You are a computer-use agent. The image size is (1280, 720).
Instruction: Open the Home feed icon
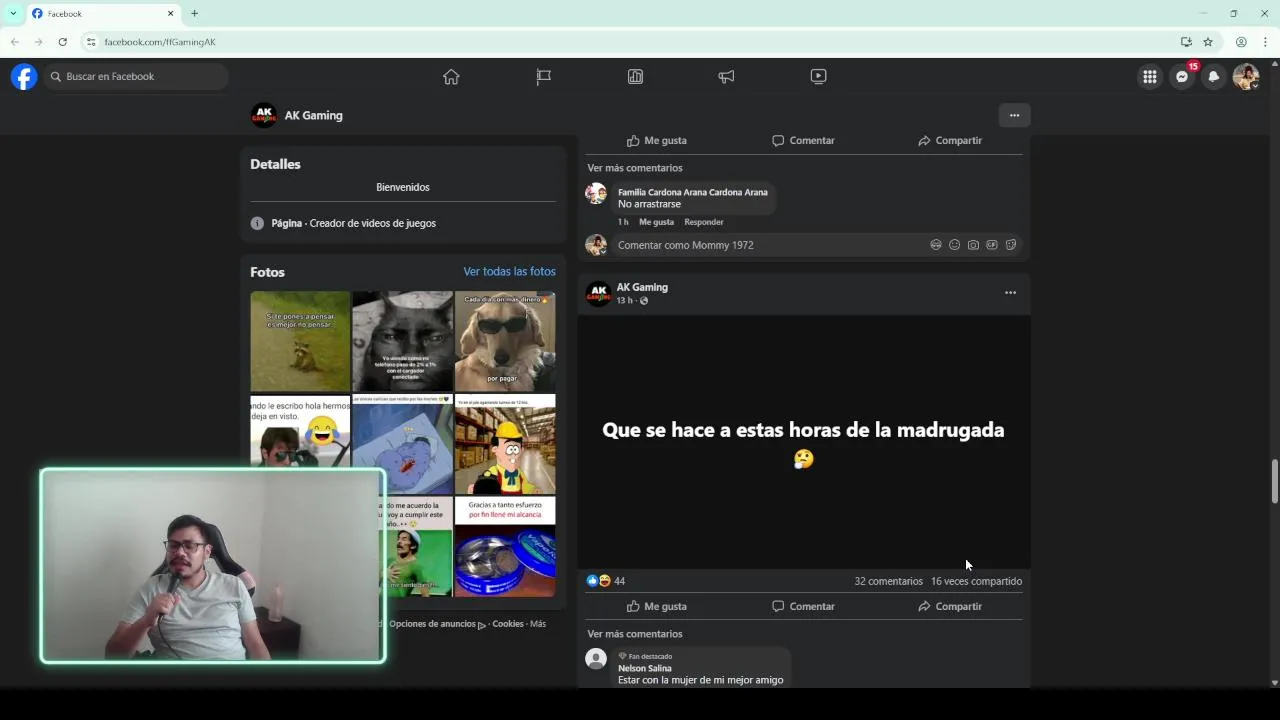[x=451, y=77]
